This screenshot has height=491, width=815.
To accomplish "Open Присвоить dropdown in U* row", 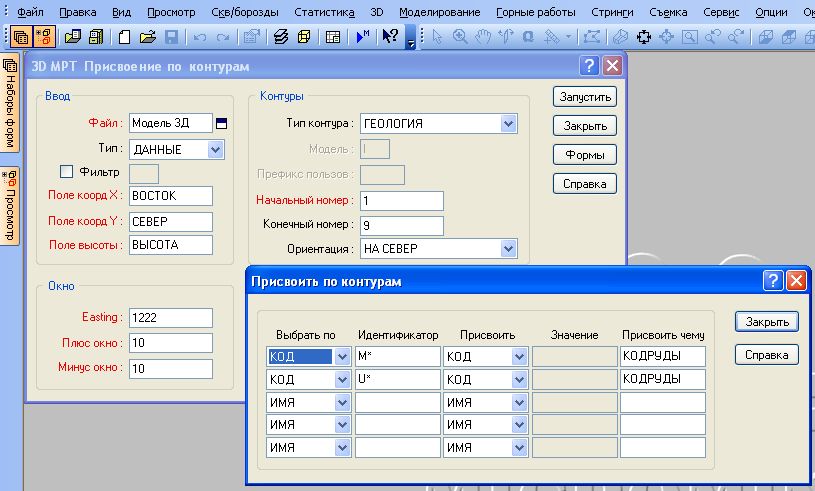I will pos(519,380).
